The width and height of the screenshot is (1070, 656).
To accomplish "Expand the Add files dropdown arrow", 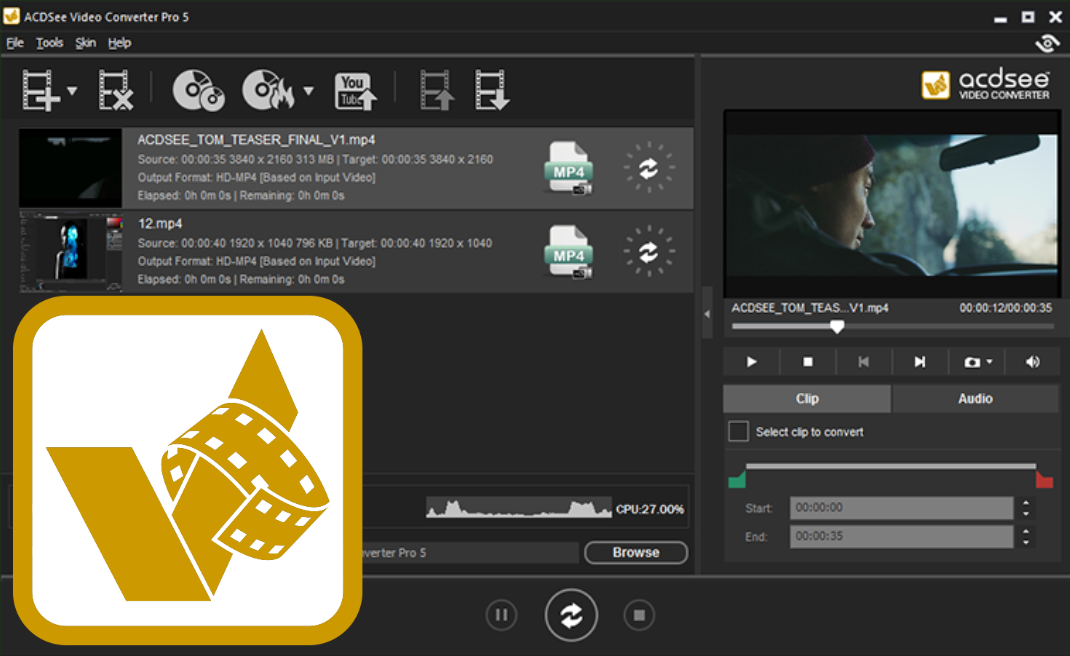I will tap(72, 90).
